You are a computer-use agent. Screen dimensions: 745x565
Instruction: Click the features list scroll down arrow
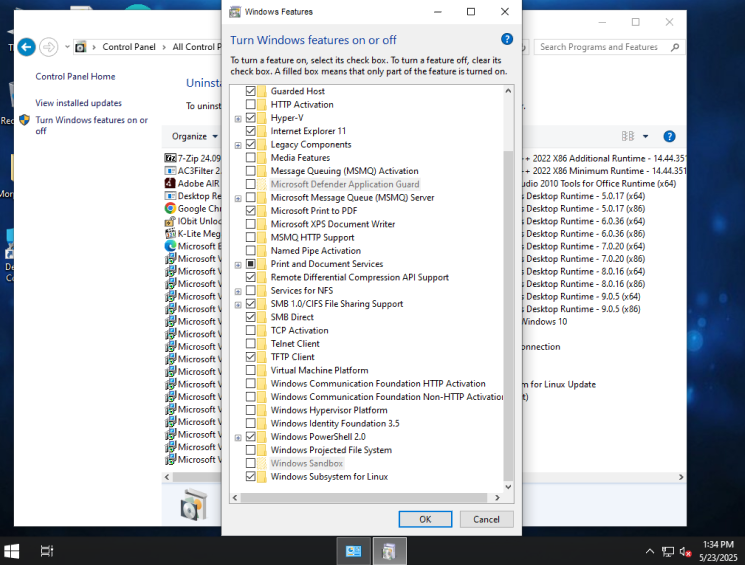(508, 487)
